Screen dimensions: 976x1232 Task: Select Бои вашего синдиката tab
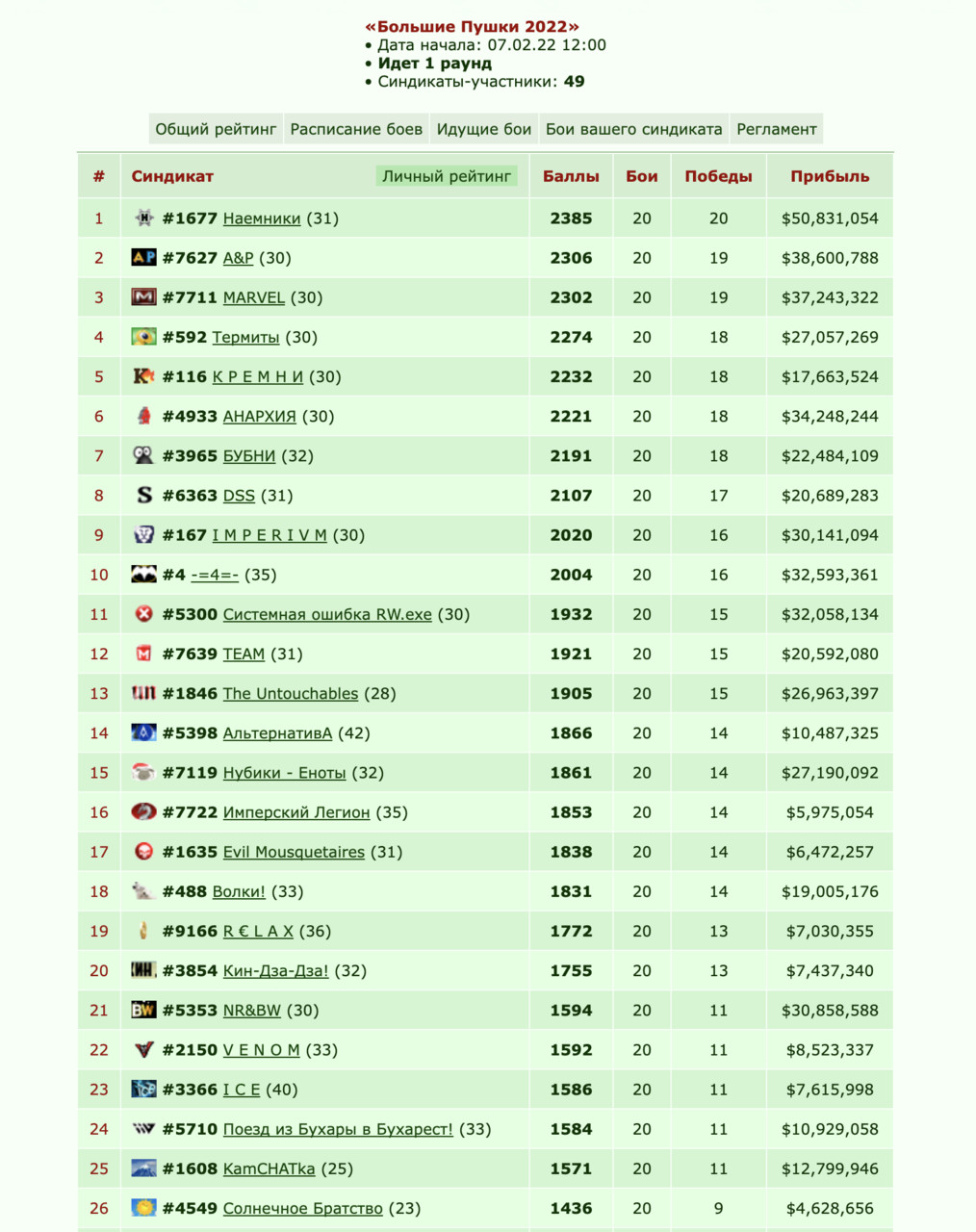pos(633,129)
